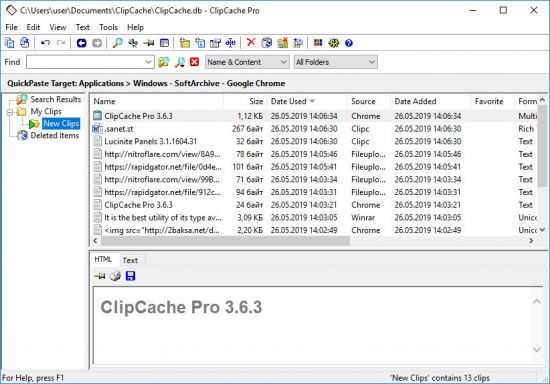Open the Name & Content dropdown
Image resolution: width=550 pixels, height=384 pixels.
pyautogui.click(x=247, y=62)
